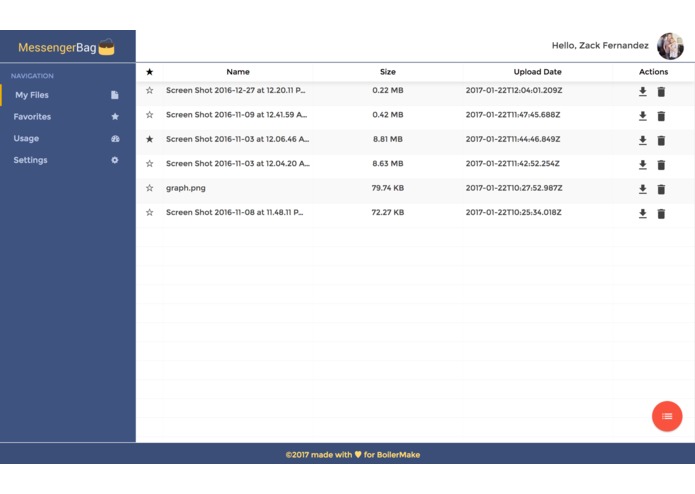Click the MessengerBag title text
Viewport: 695px width, 494px height.
point(57,47)
